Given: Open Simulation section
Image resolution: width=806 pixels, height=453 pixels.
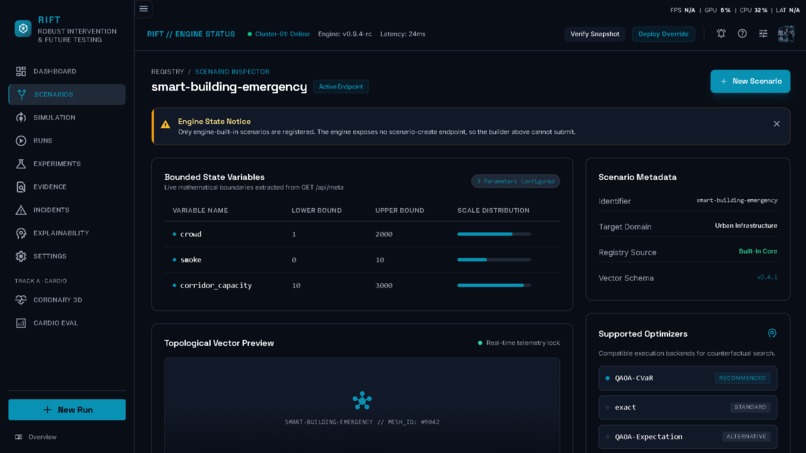Looking at the screenshot, I should pyautogui.click(x=67, y=118).
